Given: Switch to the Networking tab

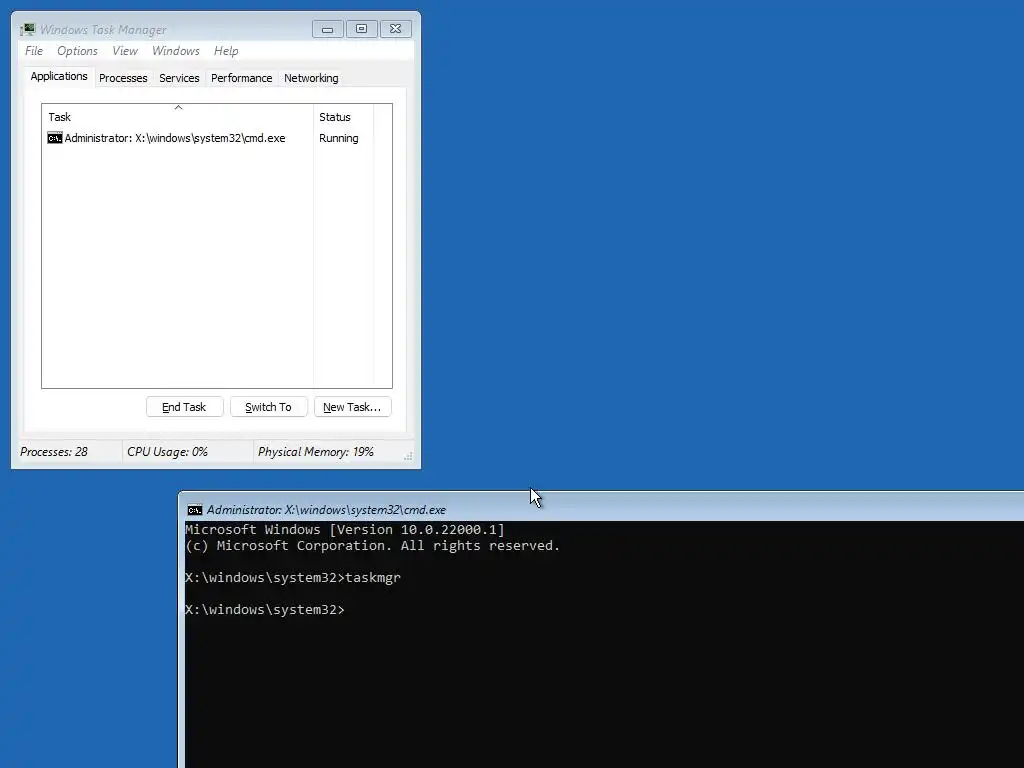Looking at the screenshot, I should click(311, 78).
